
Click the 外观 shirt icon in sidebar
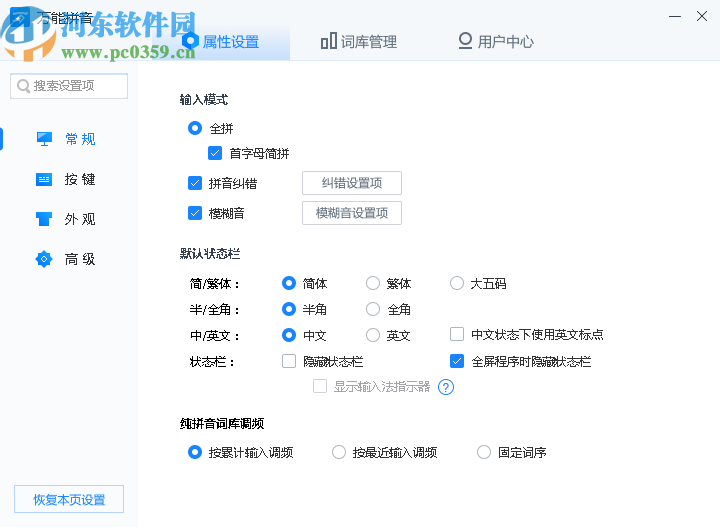pos(44,219)
